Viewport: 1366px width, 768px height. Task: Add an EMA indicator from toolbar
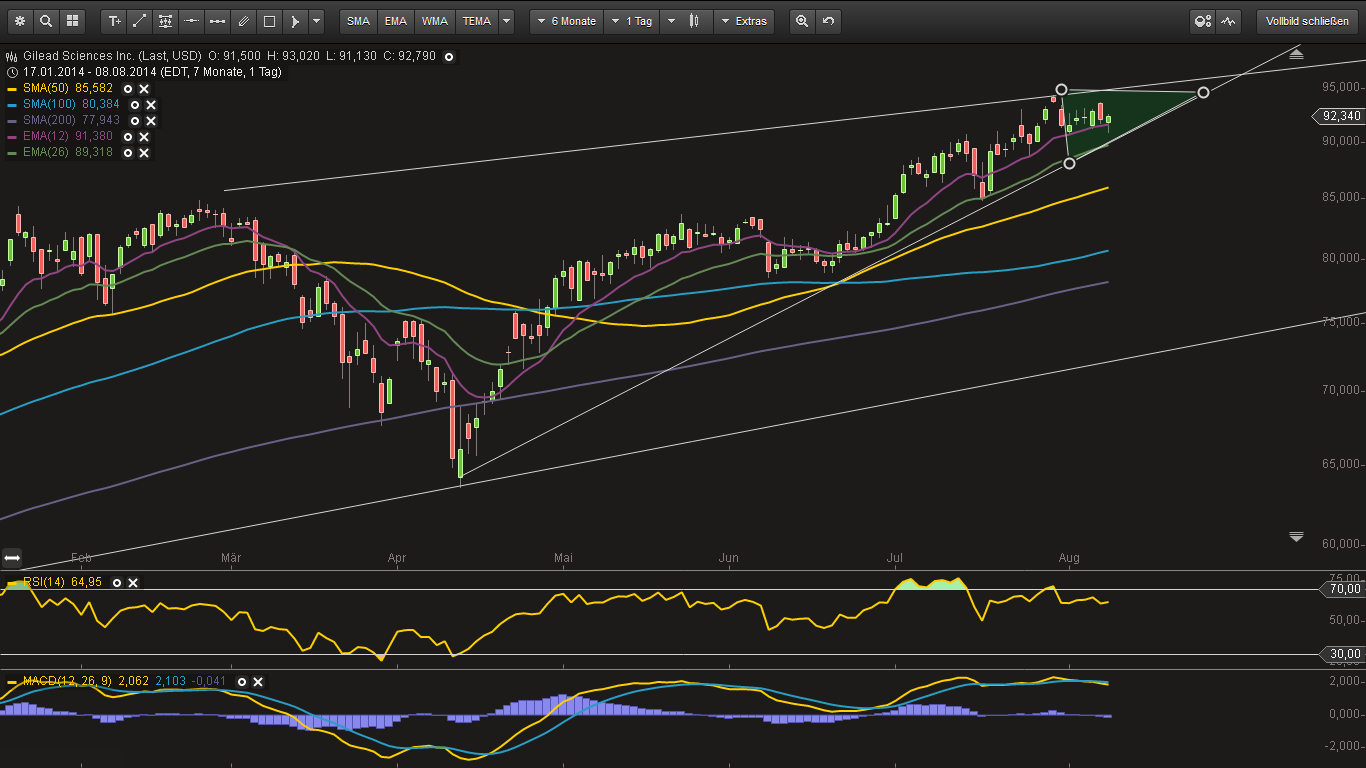(396, 21)
